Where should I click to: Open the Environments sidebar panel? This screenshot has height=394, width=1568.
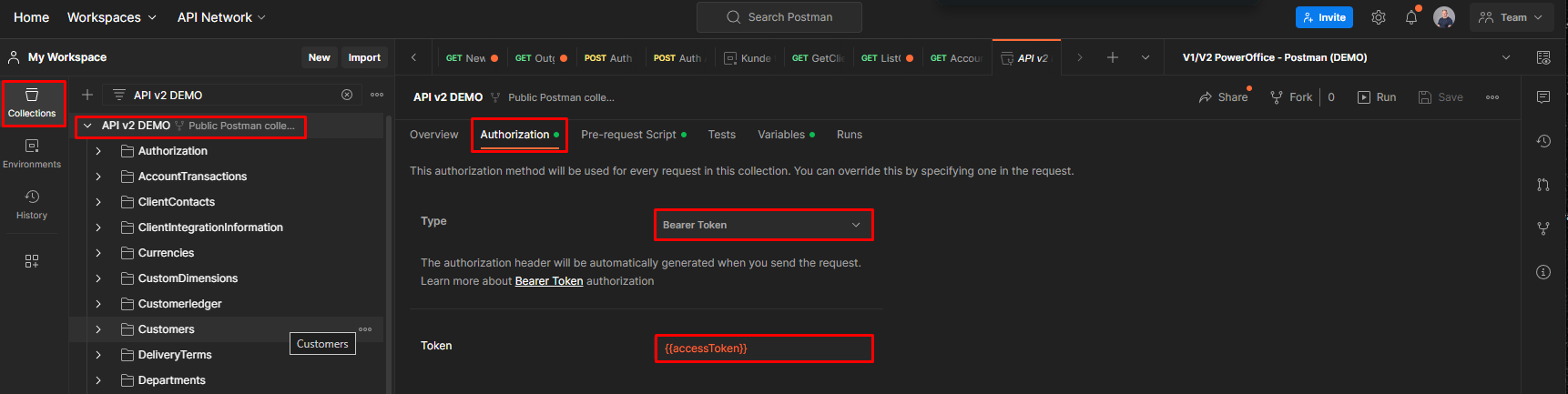[x=32, y=154]
